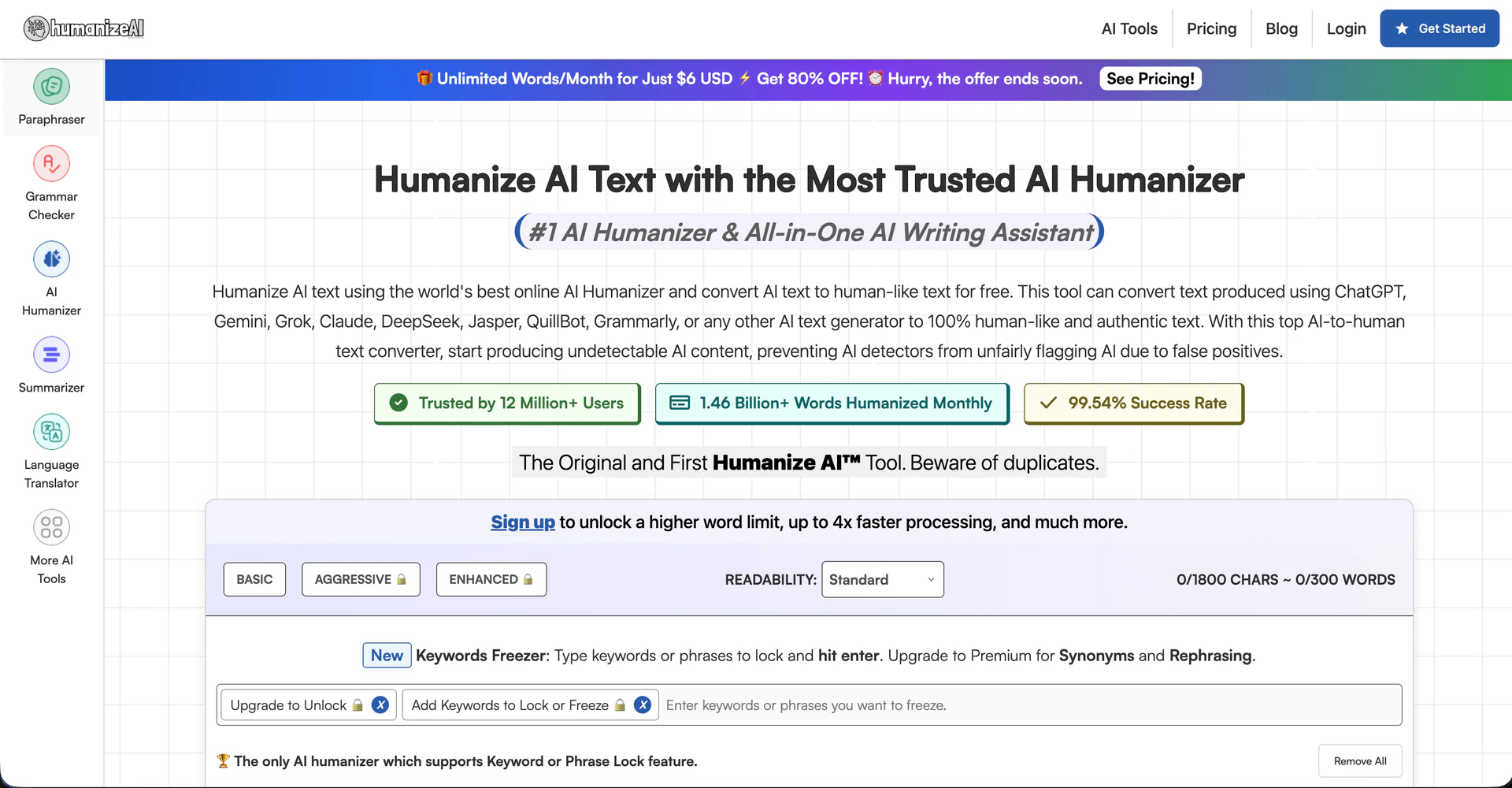
Task: Select the AI Humanizer sidebar icon
Action: pyautogui.click(x=51, y=259)
